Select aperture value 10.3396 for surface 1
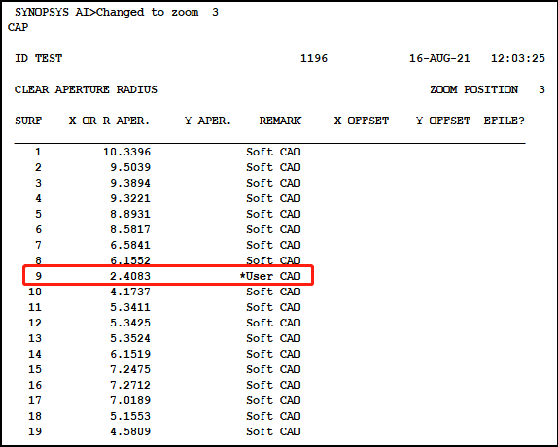 [127, 152]
